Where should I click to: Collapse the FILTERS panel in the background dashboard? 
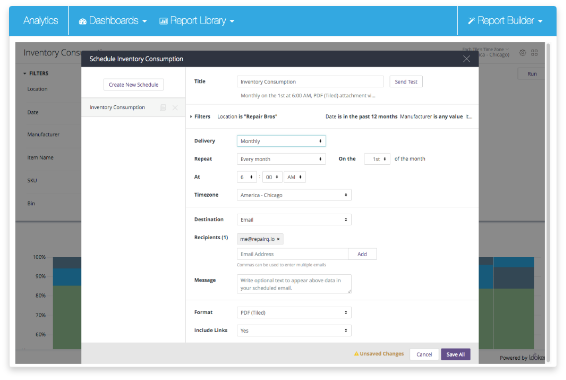36,73
